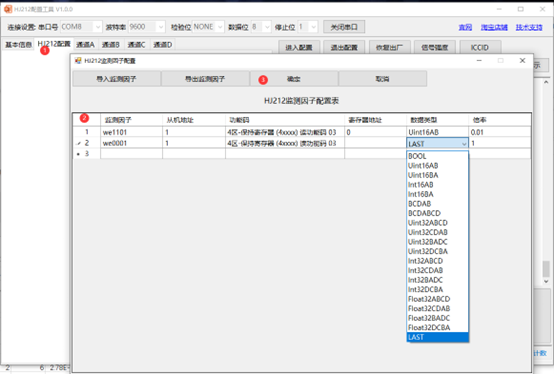
Task: Select BCDAB from data type list
Action: pos(437,204)
